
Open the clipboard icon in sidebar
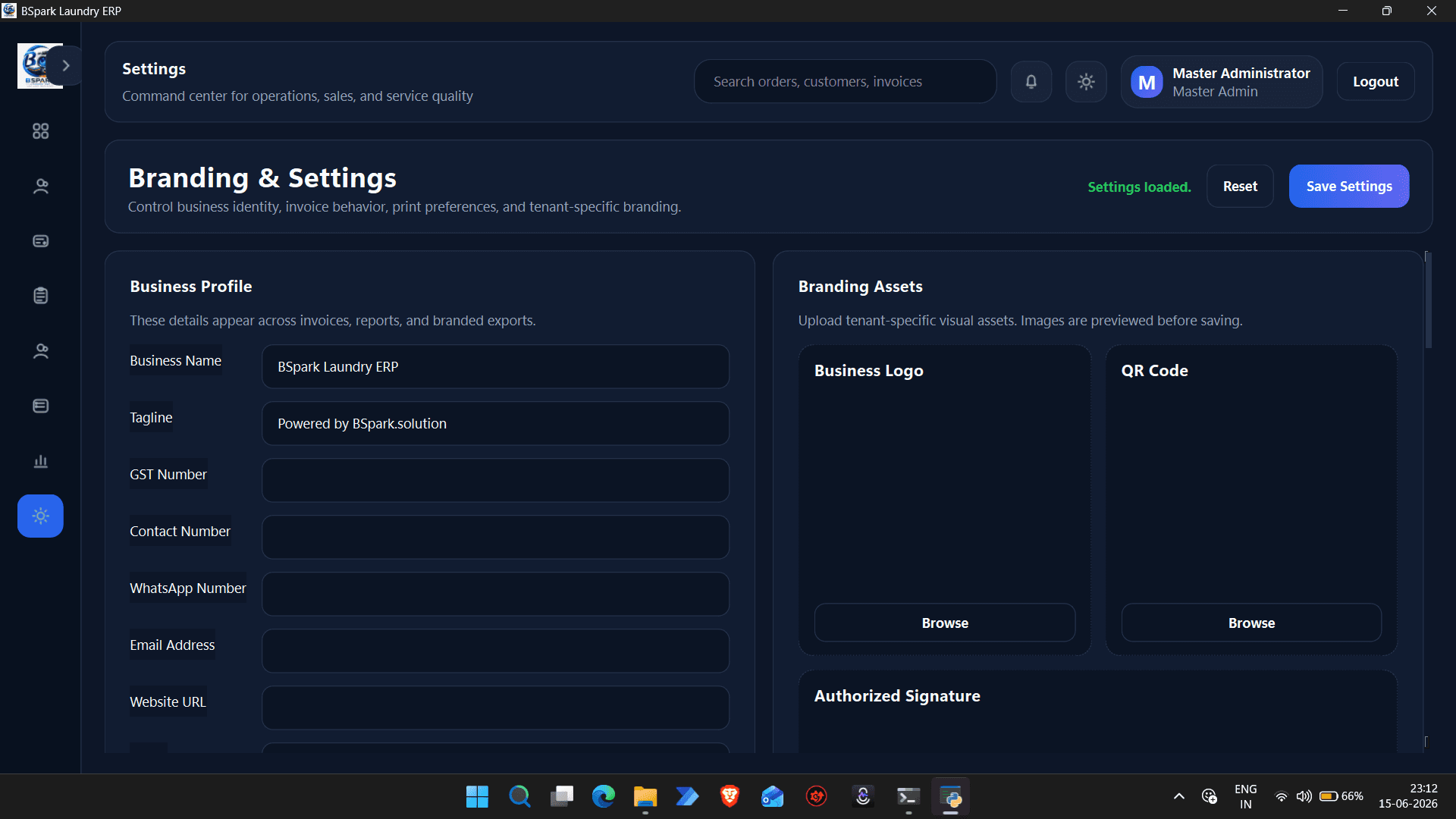[x=40, y=296]
